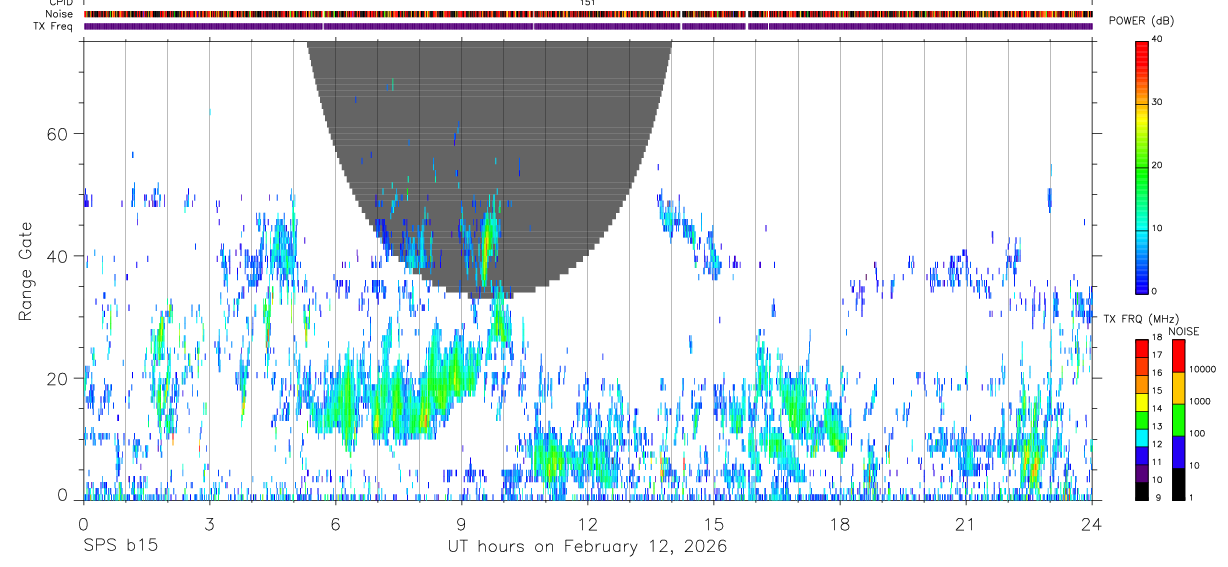Click the "POWER (dB)" colorbar title
Image resolution: width=1228 pixels, height=567 pixels.
(1141, 22)
